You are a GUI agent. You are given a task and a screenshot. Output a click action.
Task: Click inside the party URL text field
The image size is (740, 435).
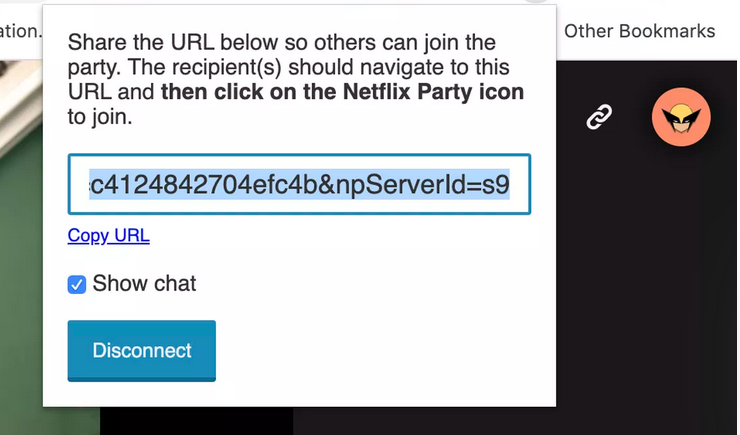tap(299, 184)
